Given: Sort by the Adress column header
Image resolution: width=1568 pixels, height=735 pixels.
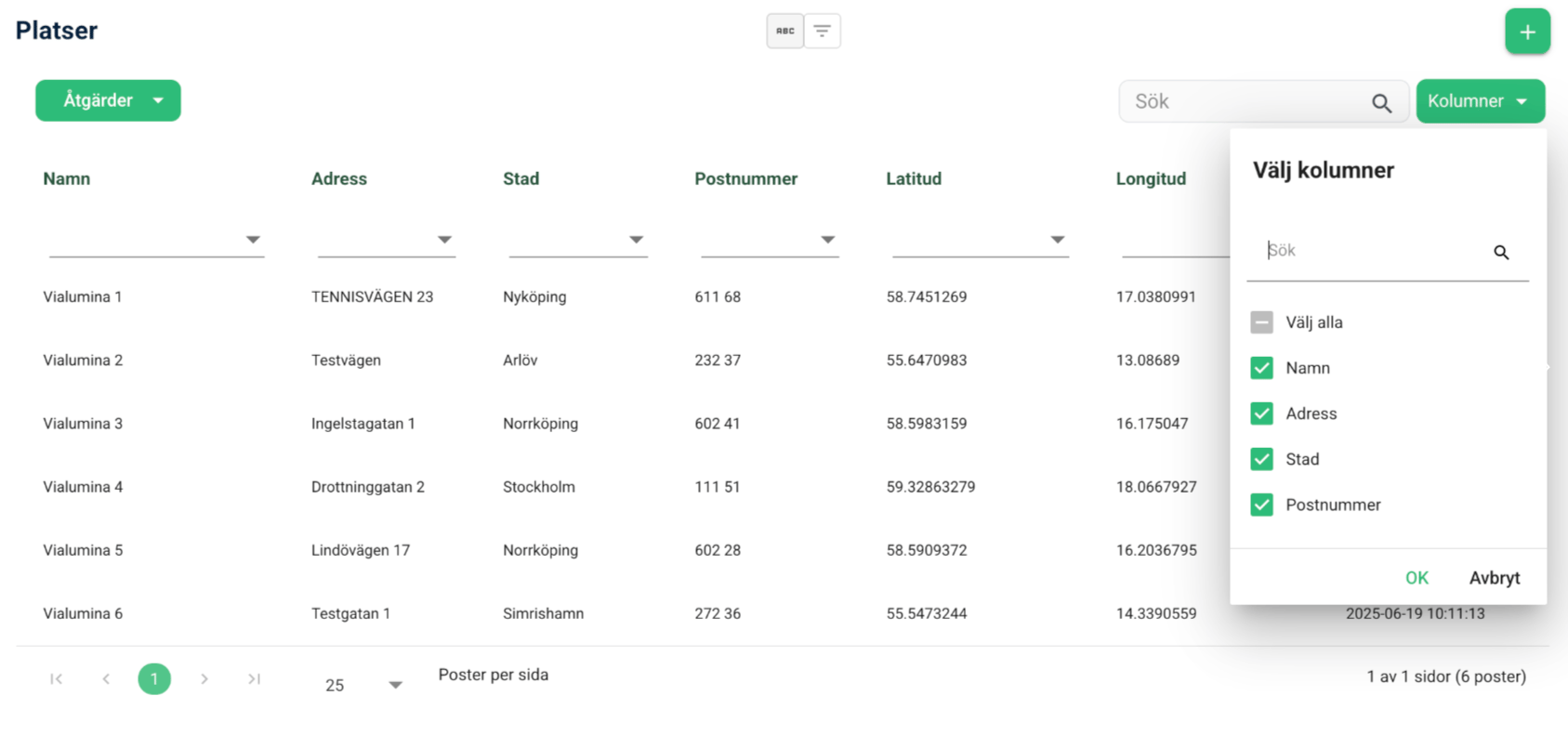Looking at the screenshot, I should tap(339, 178).
